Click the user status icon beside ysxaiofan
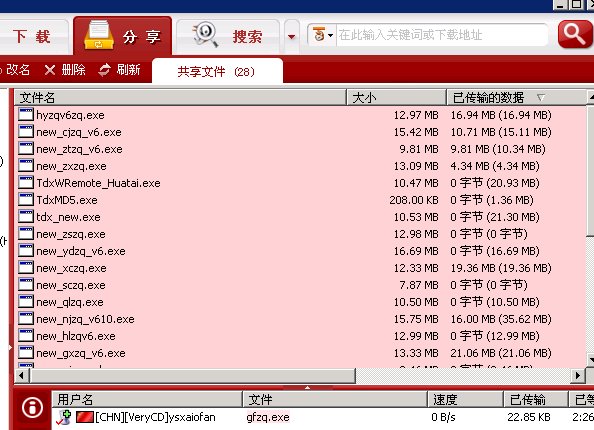The width and height of the screenshot is (594, 430). pos(63,417)
